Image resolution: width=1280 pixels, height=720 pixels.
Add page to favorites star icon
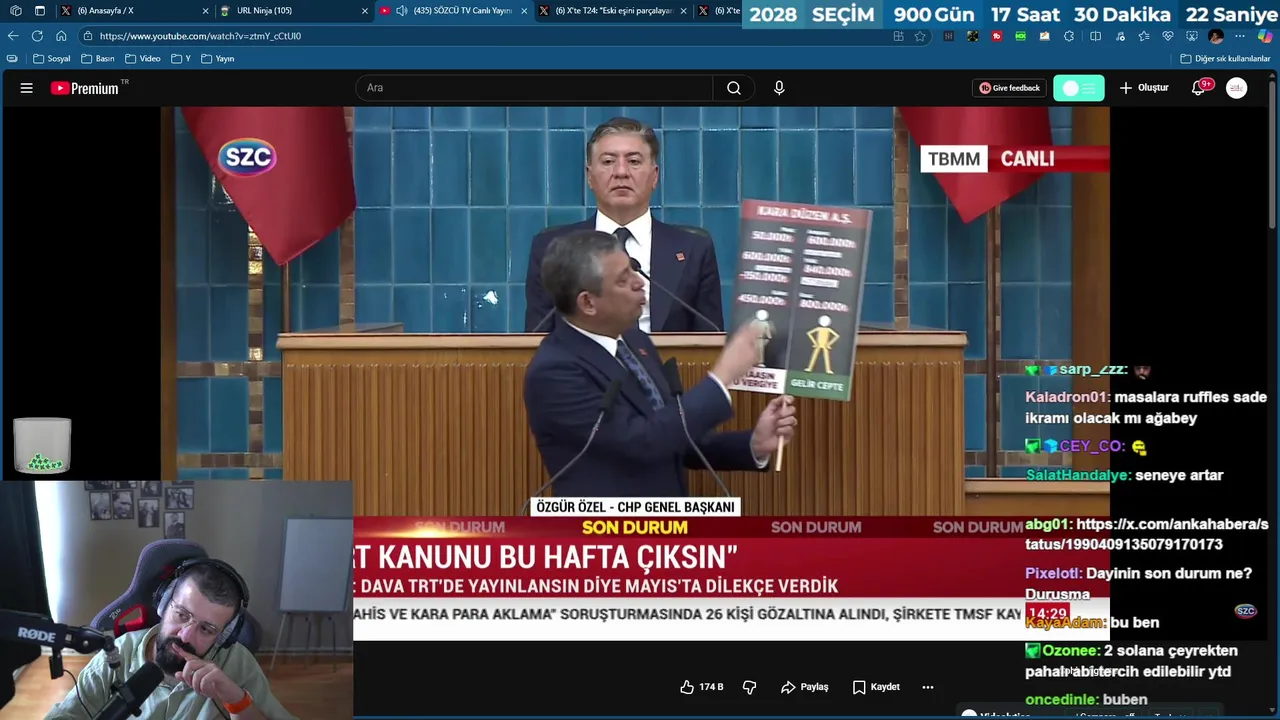pos(920,36)
